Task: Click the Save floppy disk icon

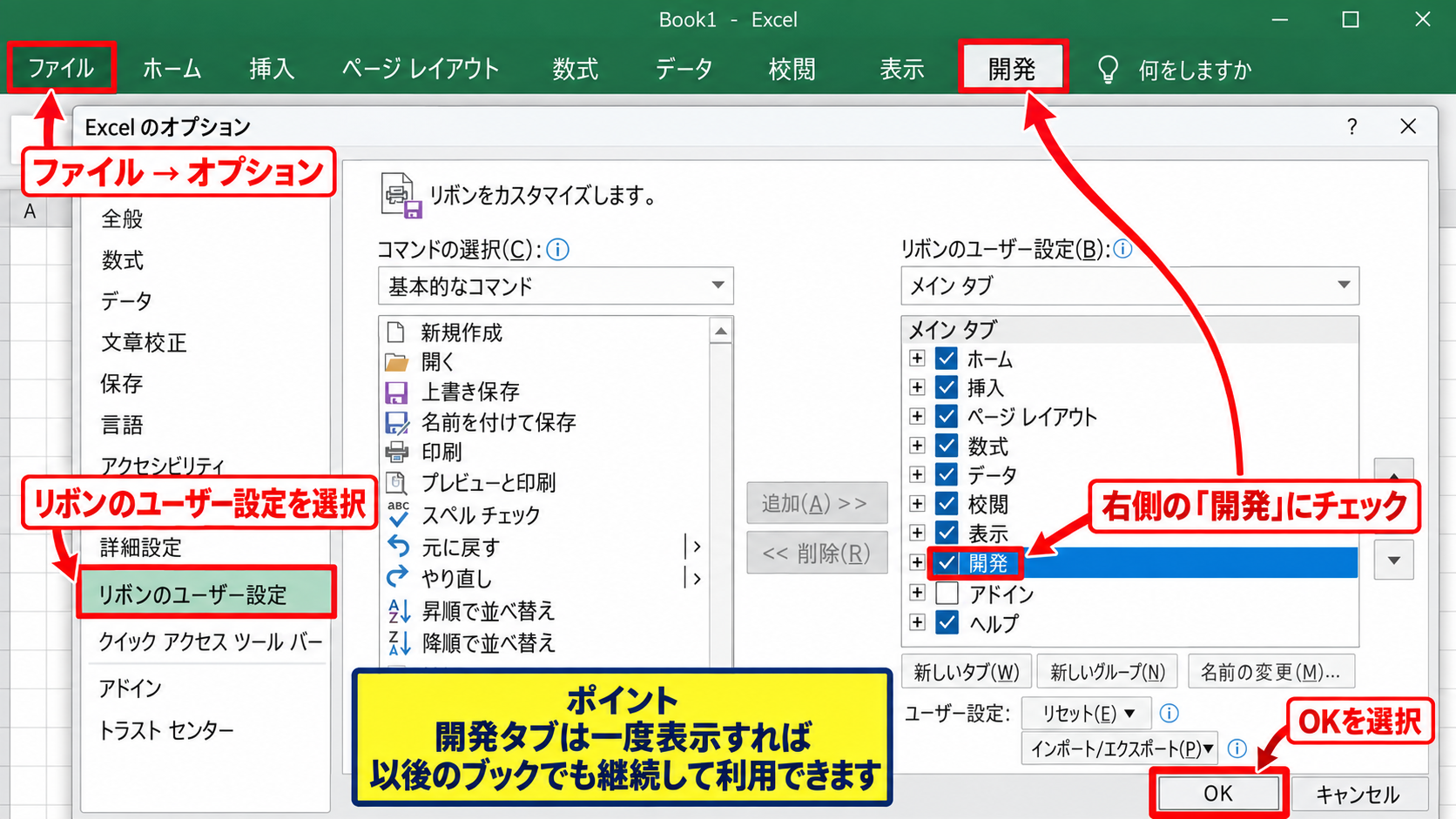Action: [x=396, y=393]
